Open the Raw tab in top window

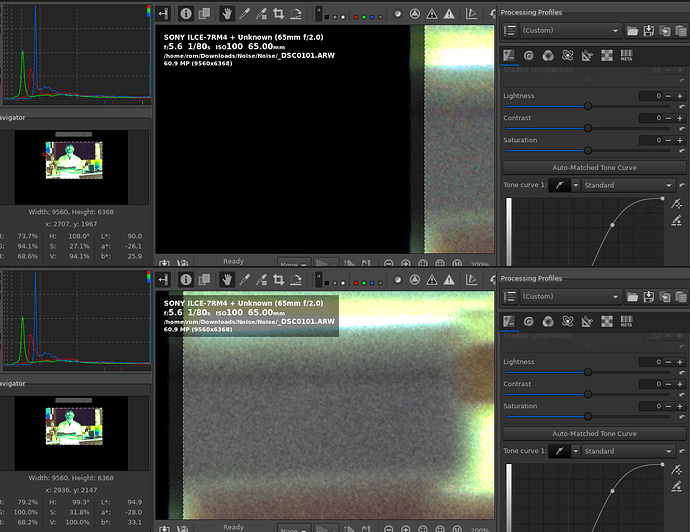click(607, 55)
